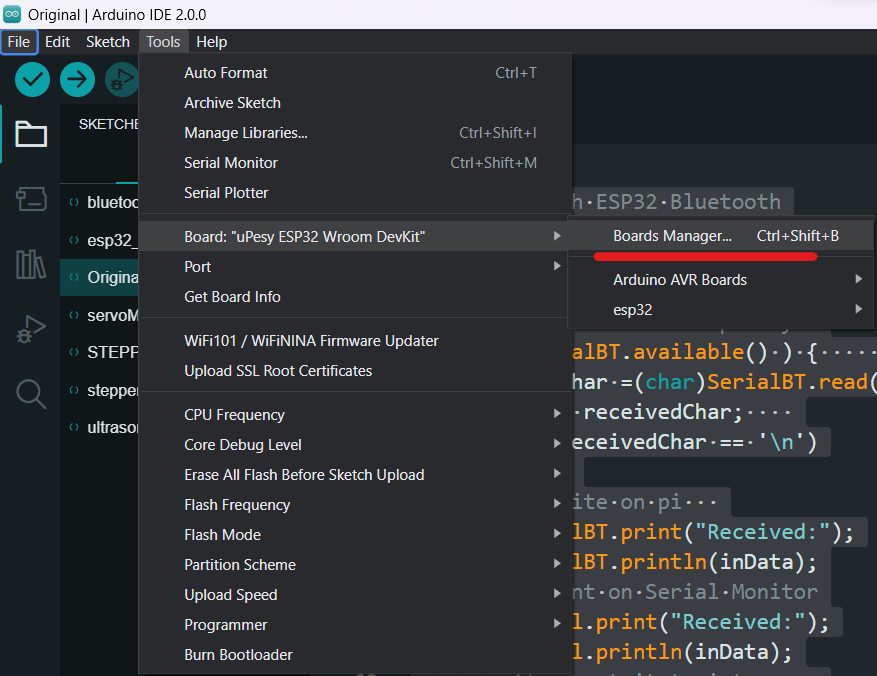Select Upload SSL Root Certificates
Viewport: 877px width, 676px height.
pos(355,371)
